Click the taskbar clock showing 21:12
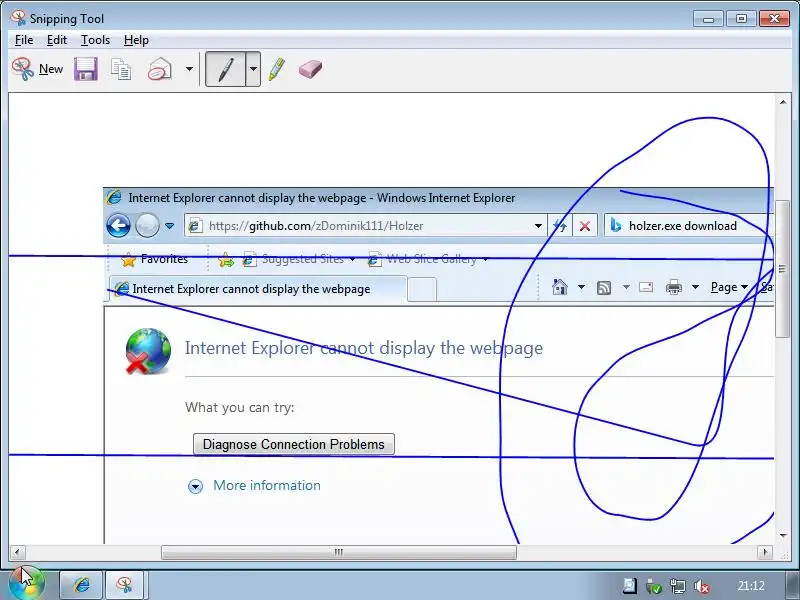 (x=751, y=586)
